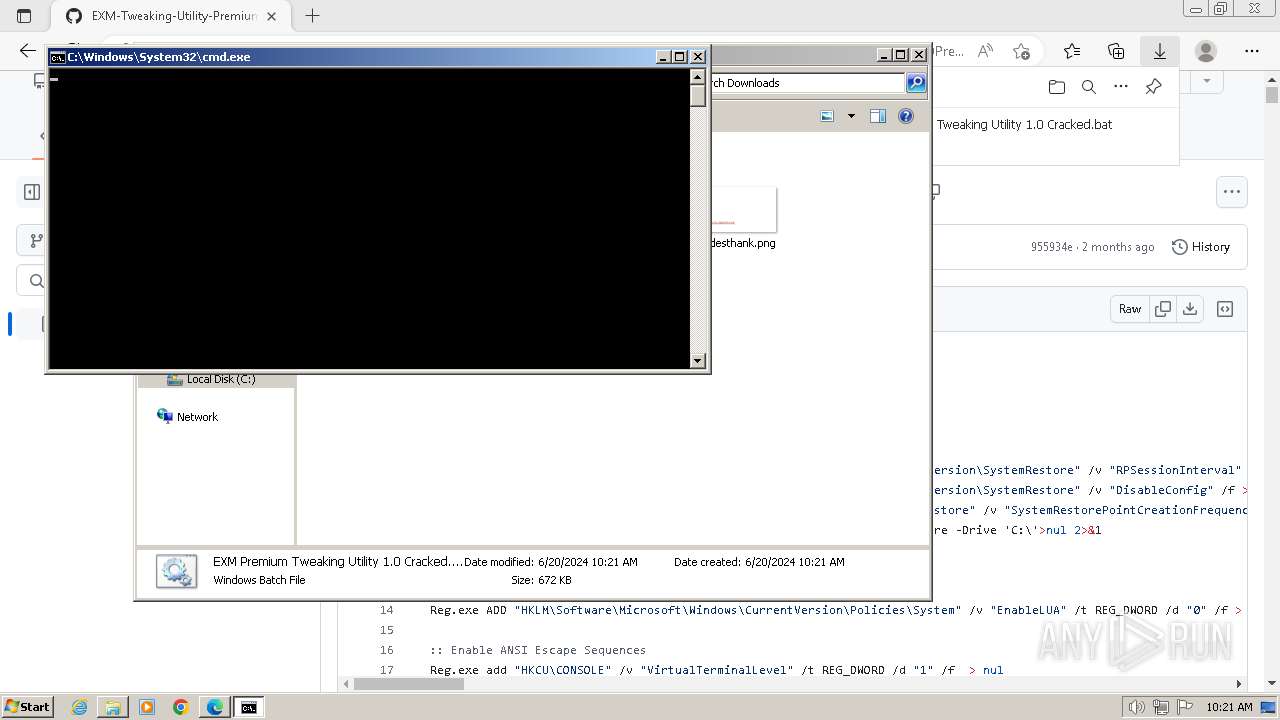Click the system tray clock 10:21 AM
1280x720 pixels.
(1229, 707)
